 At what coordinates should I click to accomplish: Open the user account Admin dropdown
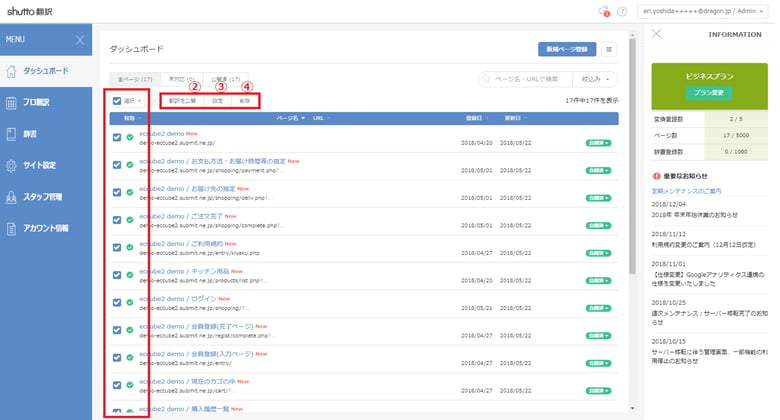[702, 11]
